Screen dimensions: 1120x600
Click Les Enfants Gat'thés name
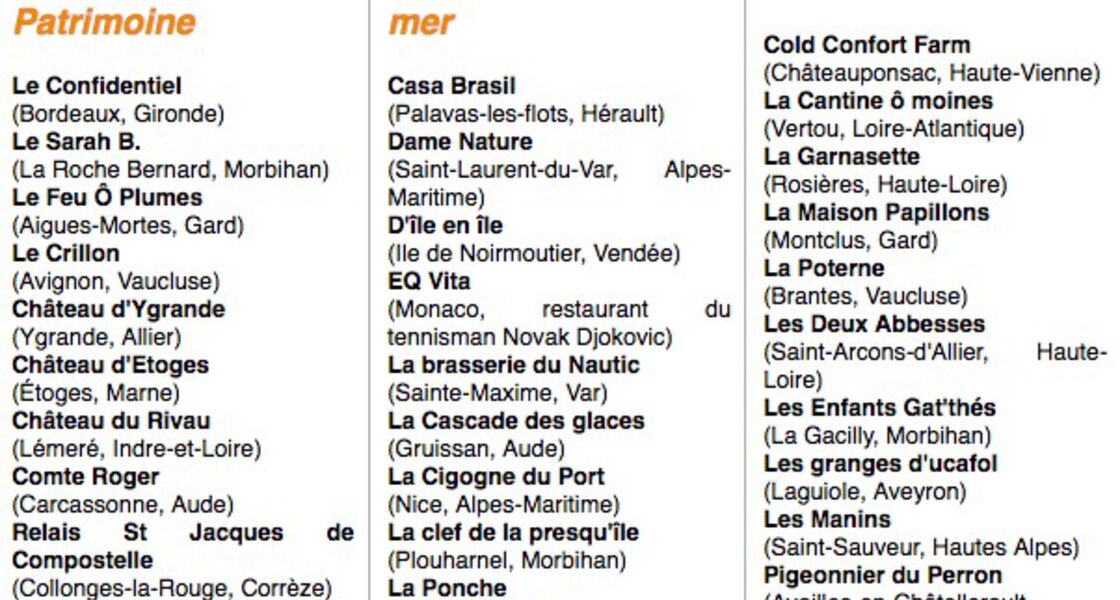tap(880, 408)
